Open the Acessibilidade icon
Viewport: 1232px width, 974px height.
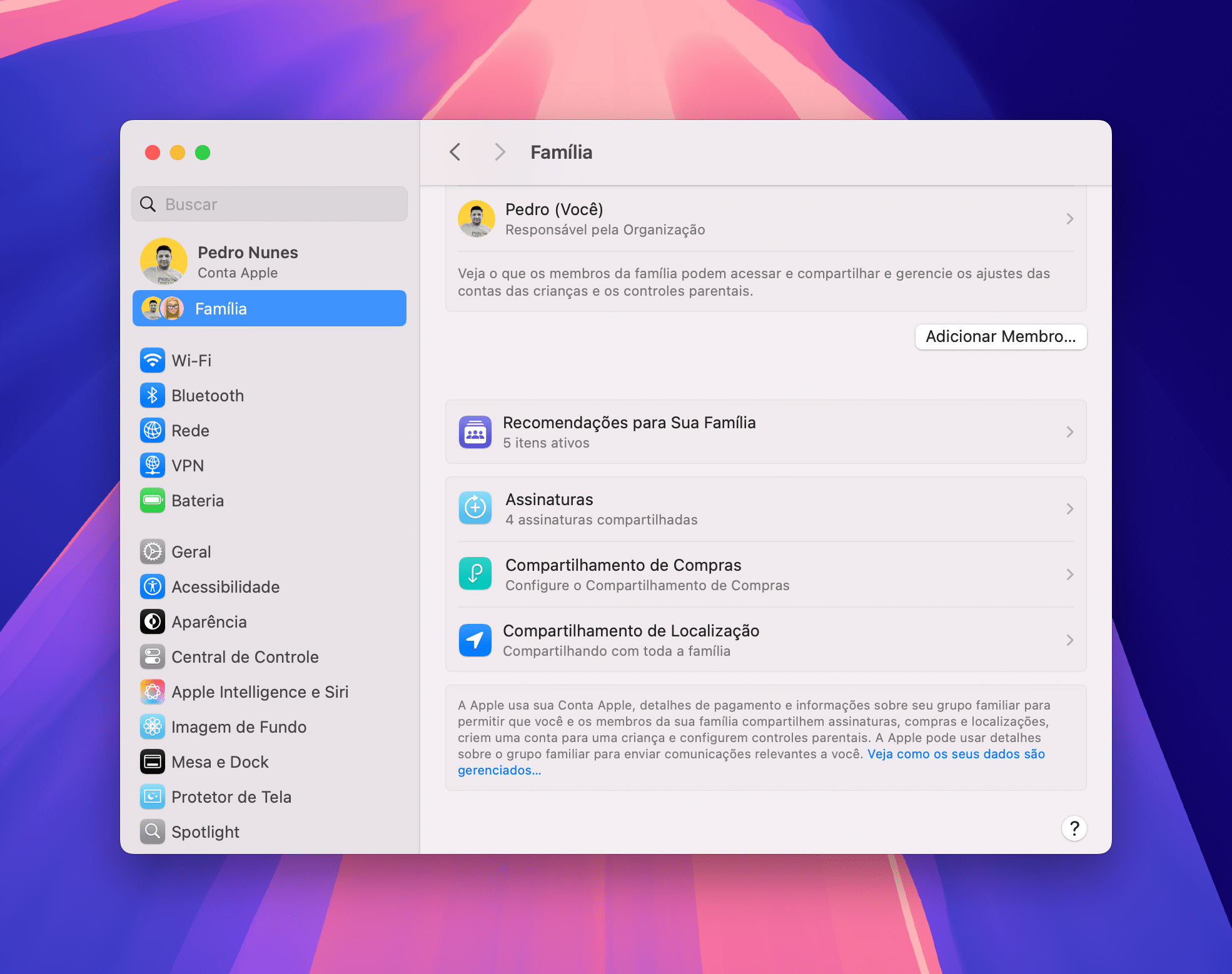pyautogui.click(x=153, y=587)
